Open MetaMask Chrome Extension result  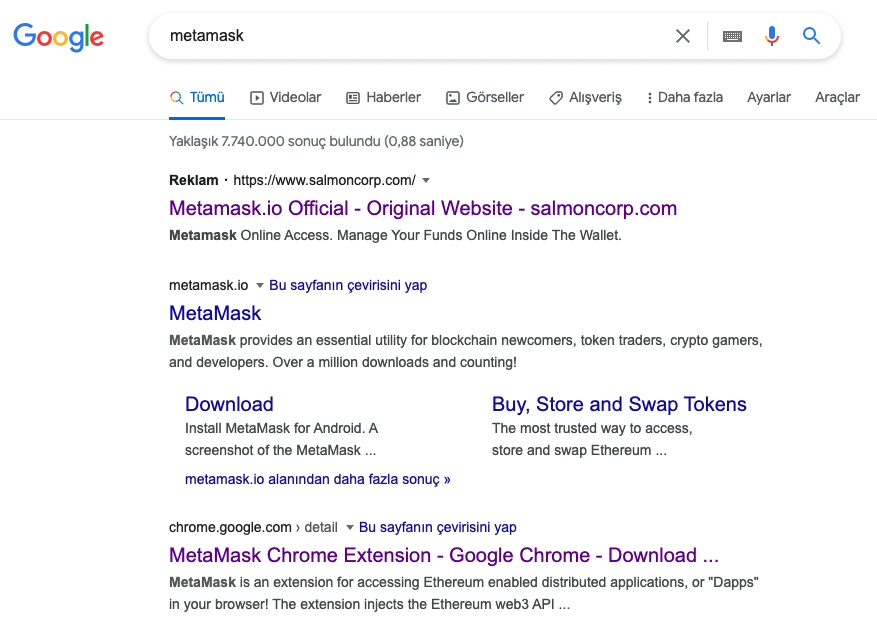pos(443,555)
